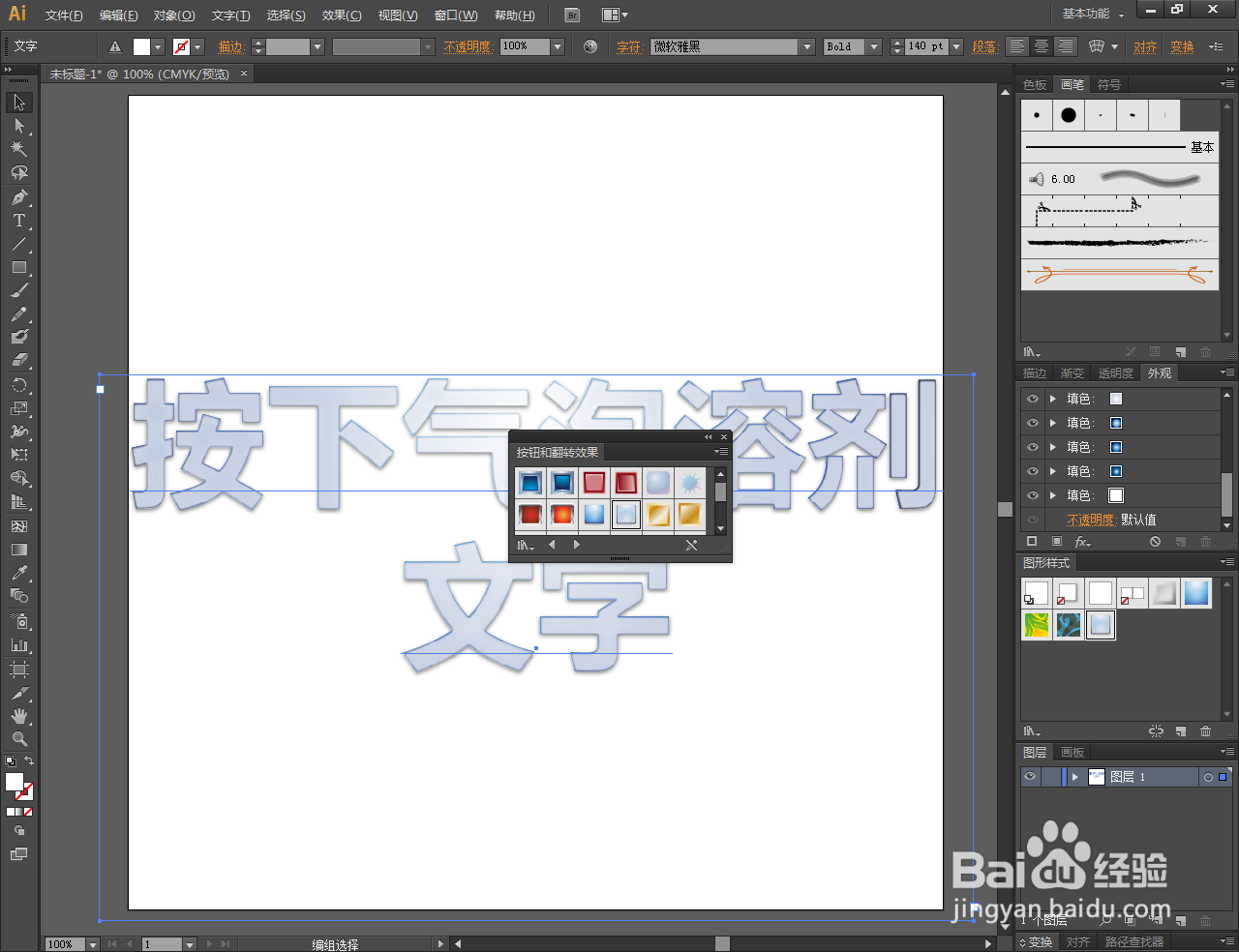
Task: Select the Hand tool
Action: pyautogui.click(x=19, y=716)
